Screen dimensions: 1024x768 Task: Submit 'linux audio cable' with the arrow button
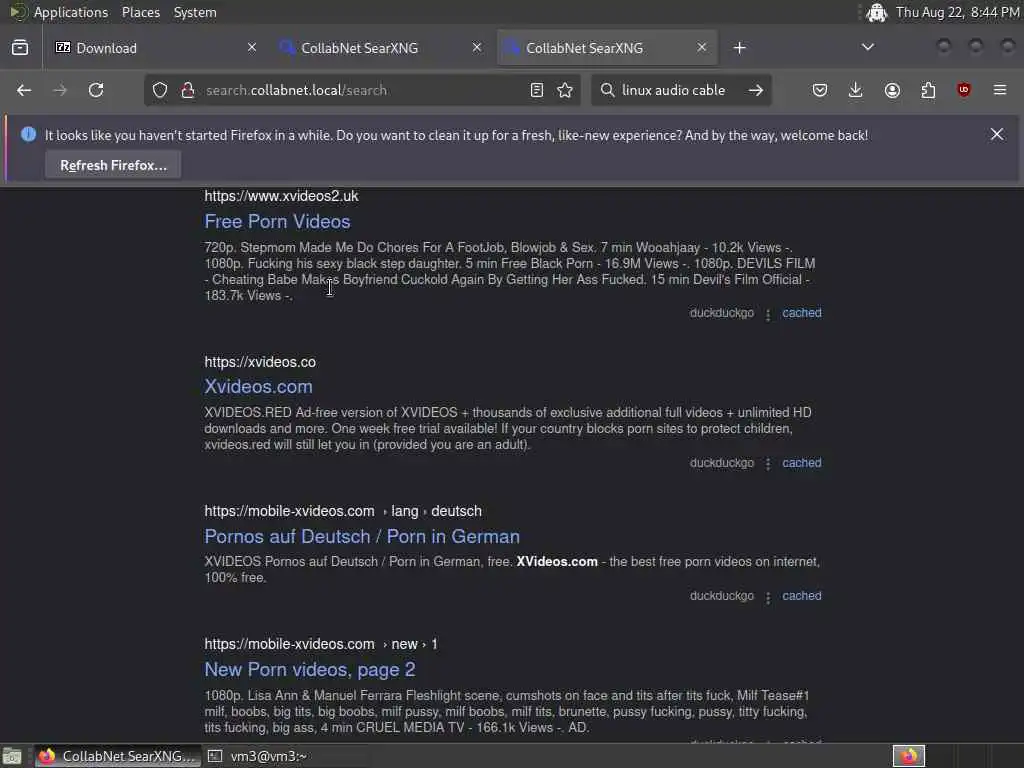tap(756, 90)
